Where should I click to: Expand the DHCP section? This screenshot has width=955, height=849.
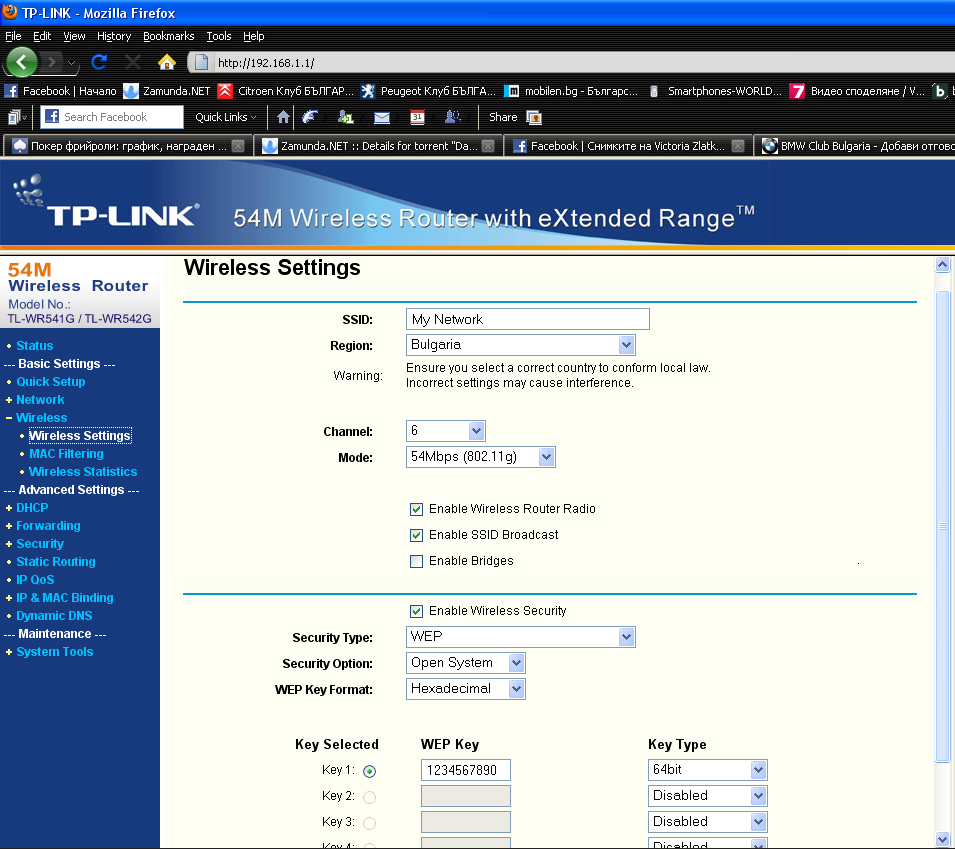coord(32,507)
